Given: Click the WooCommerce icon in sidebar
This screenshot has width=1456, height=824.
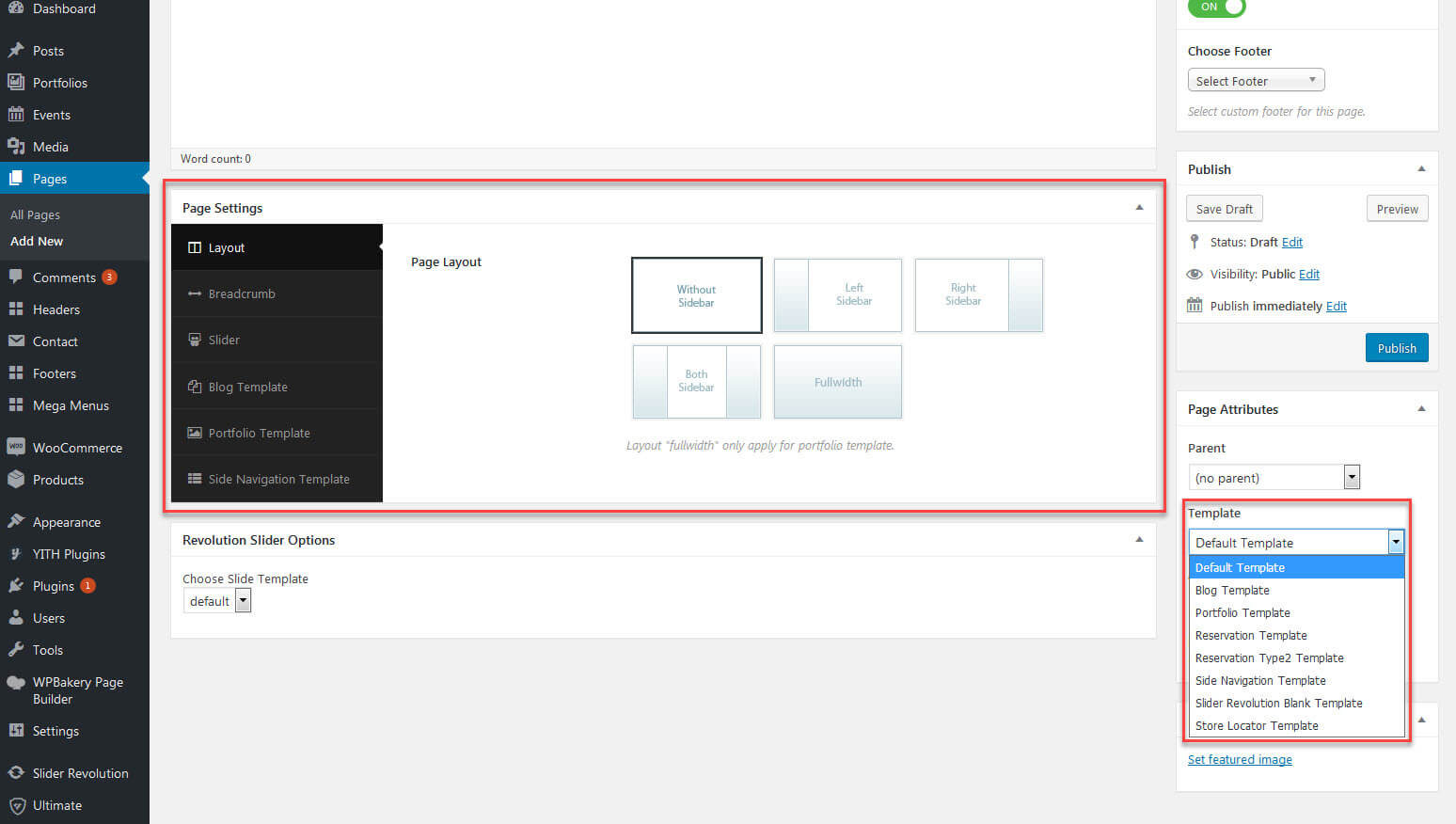Looking at the screenshot, I should [x=16, y=448].
